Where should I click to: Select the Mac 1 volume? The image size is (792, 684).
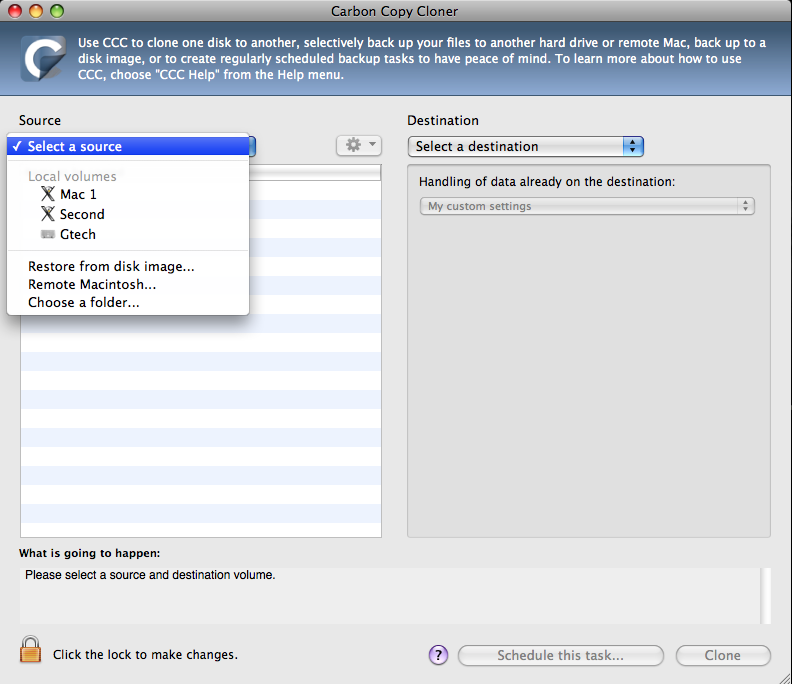[x=128, y=194]
